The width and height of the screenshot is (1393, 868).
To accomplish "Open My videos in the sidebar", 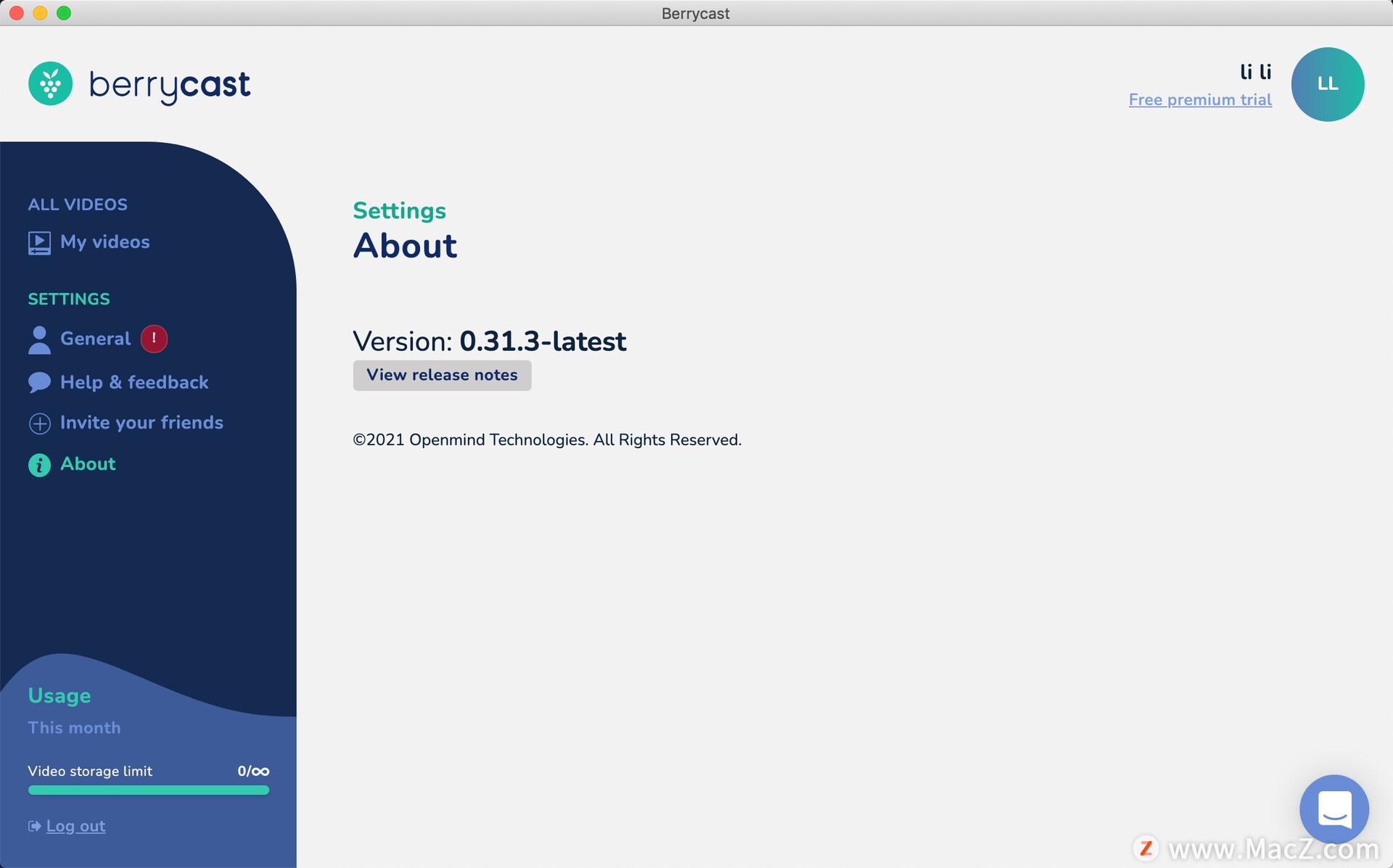I will click(x=104, y=241).
